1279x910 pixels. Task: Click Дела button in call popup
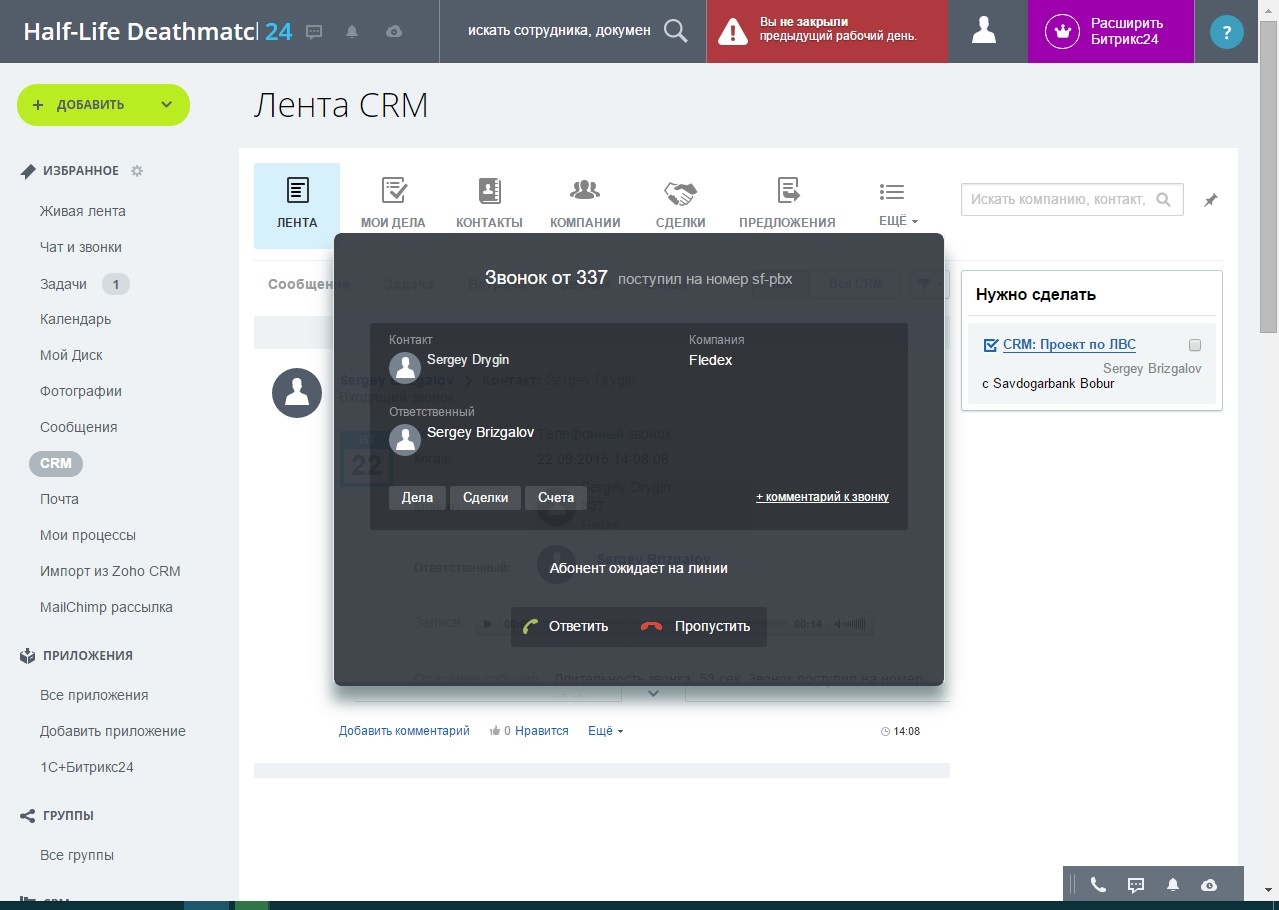[x=417, y=497]
